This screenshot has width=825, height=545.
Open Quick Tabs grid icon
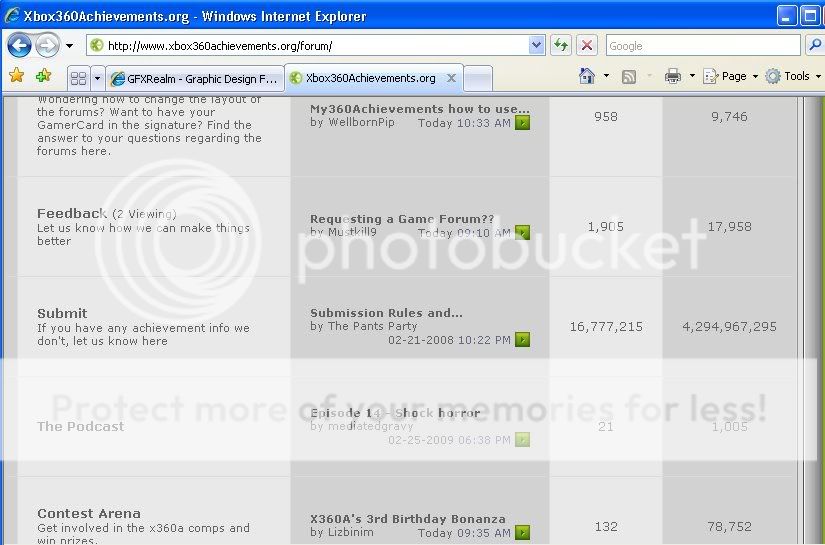point(78,78)
